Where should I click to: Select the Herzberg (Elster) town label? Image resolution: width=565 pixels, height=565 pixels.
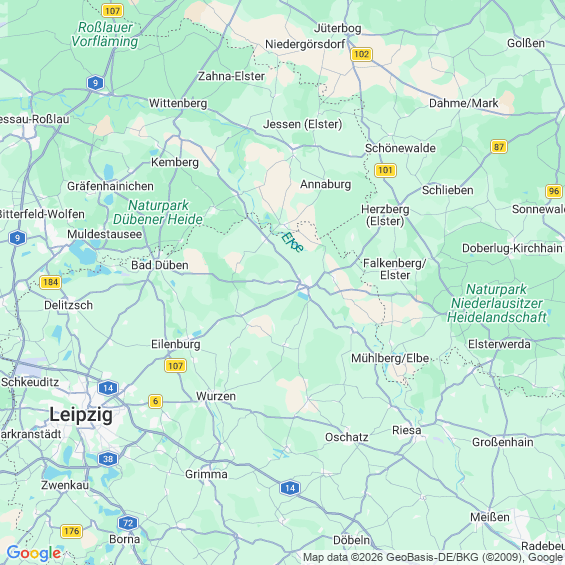pos(385,215)
